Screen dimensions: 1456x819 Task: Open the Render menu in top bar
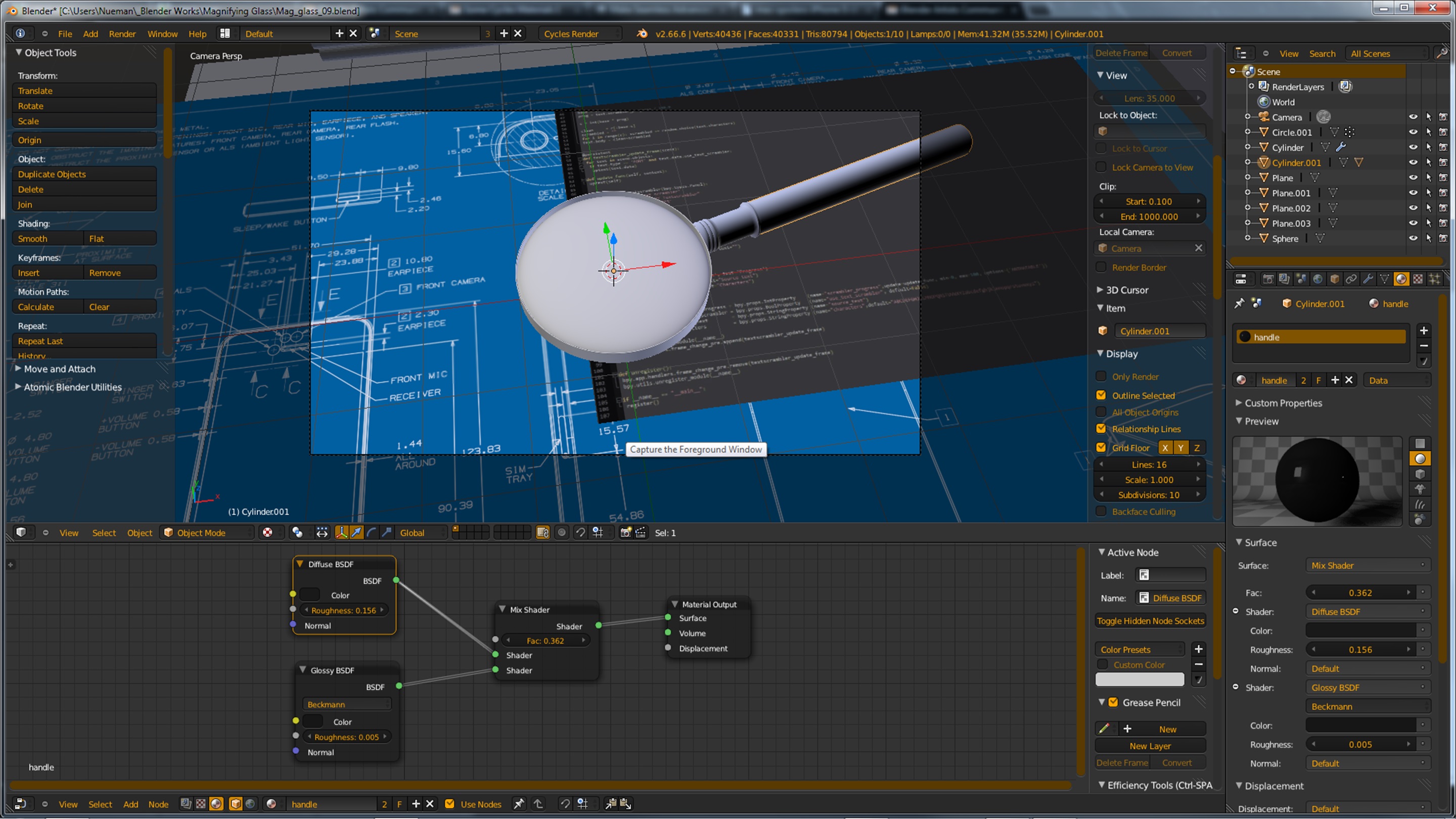[122, 34]
